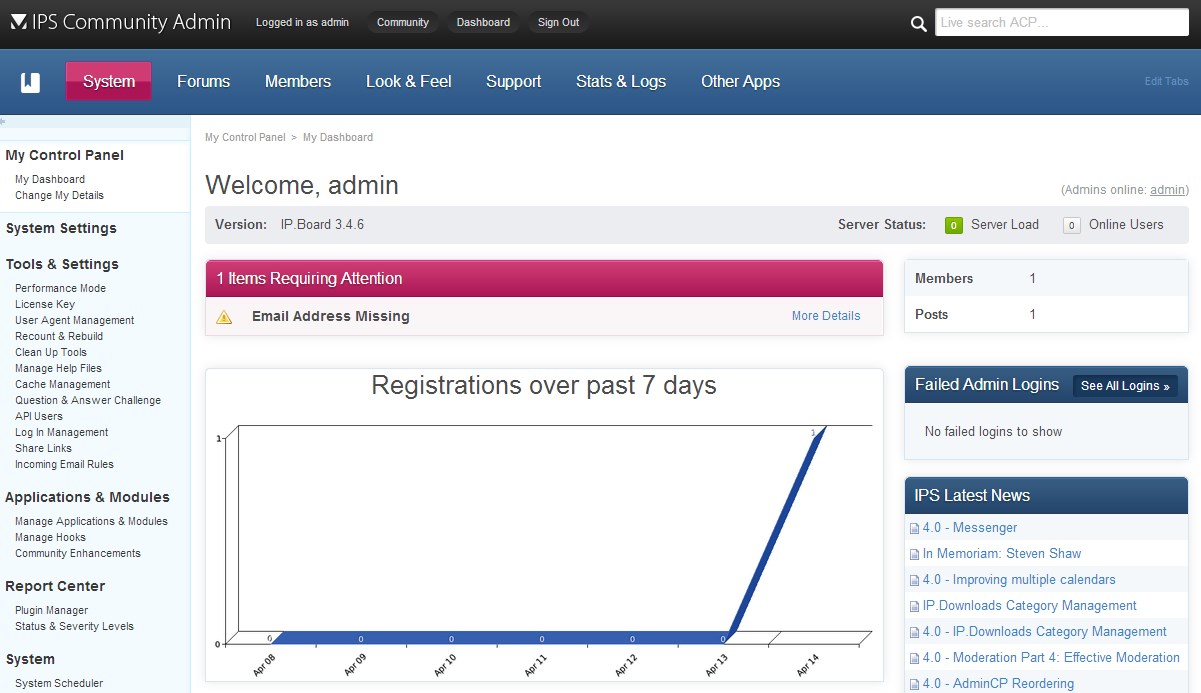This screenshot has height=693, width=1201.
Task: Go to Status & Severity Levels
Action: tap(74, 627)
